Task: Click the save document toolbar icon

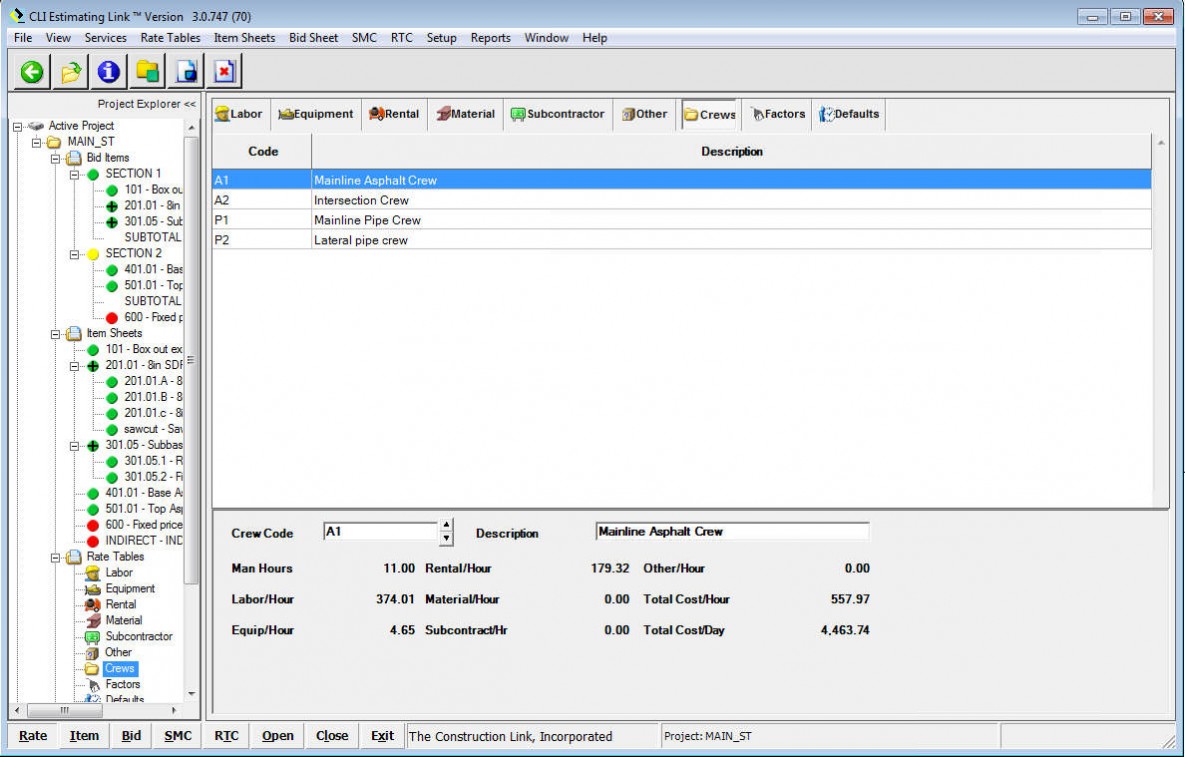Action: coord(186,73)
